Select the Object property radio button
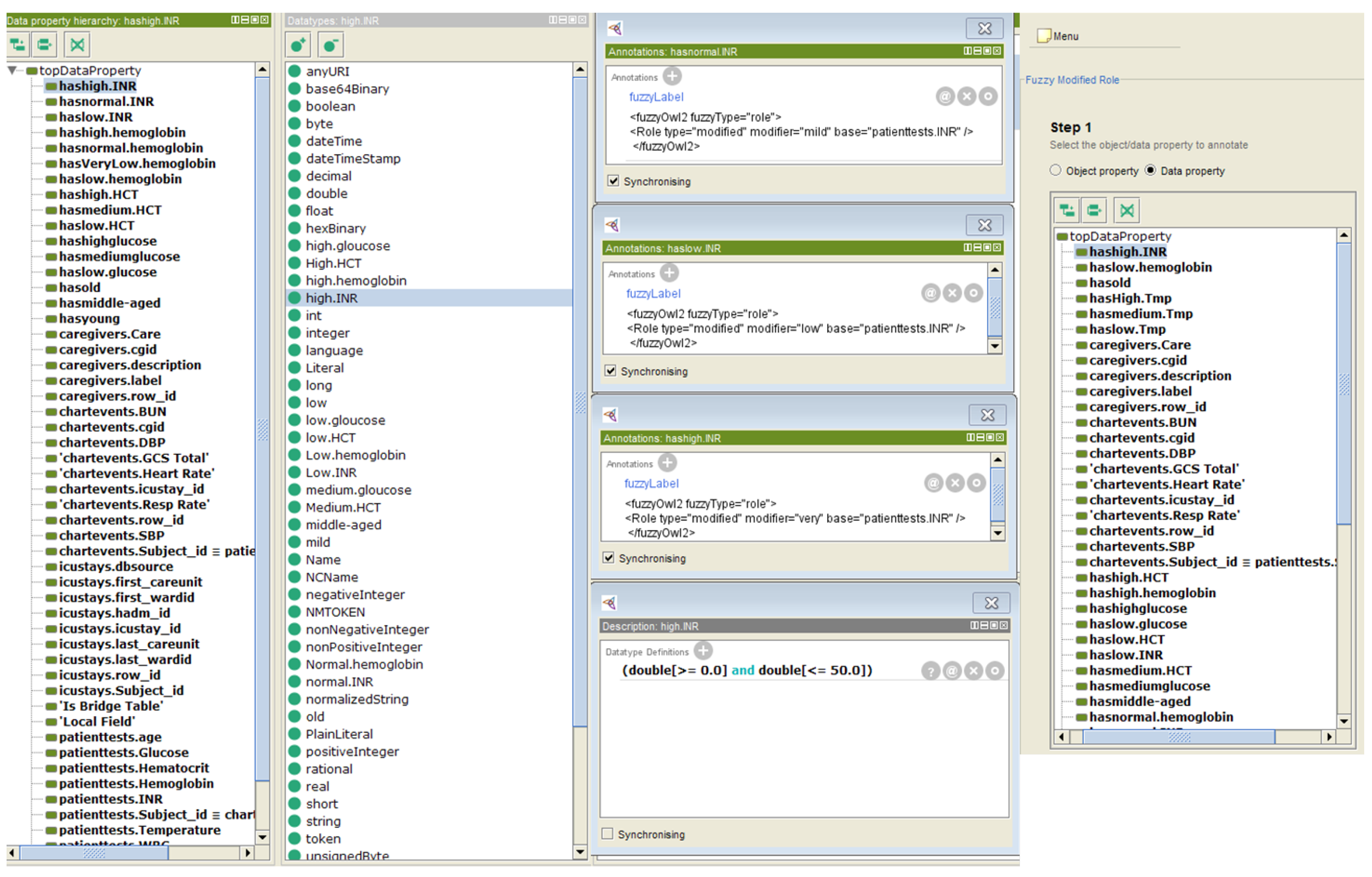Image resolution: width=1372 pixels, height=877 pixels. point(1055,170)
